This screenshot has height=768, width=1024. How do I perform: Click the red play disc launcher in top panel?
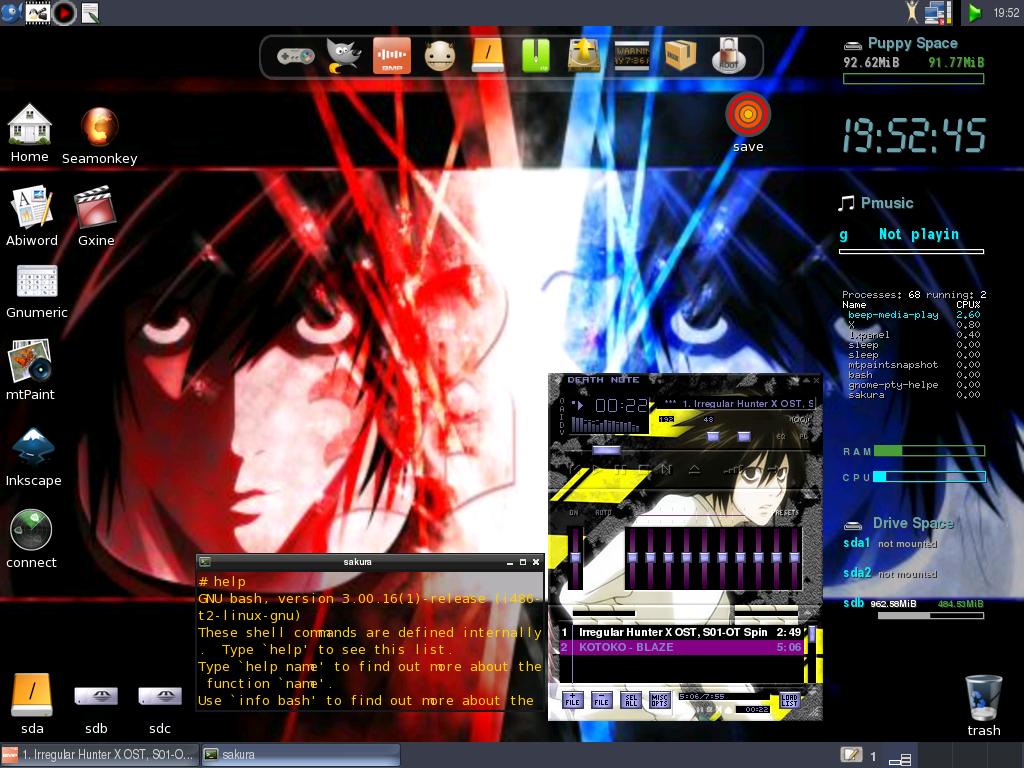(x=65, y=12)
